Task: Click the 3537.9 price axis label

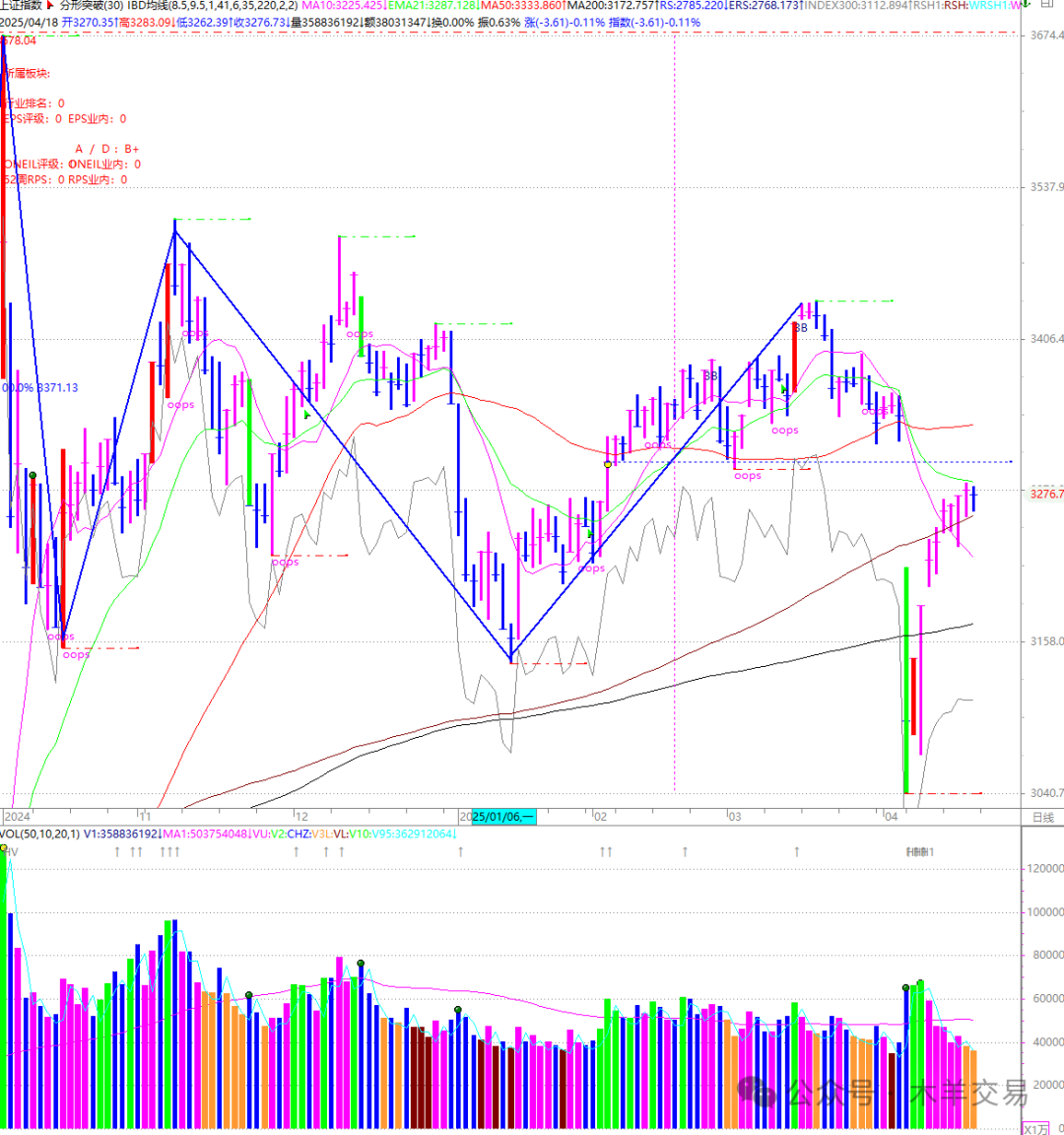Action: (x=1046, y=187)
